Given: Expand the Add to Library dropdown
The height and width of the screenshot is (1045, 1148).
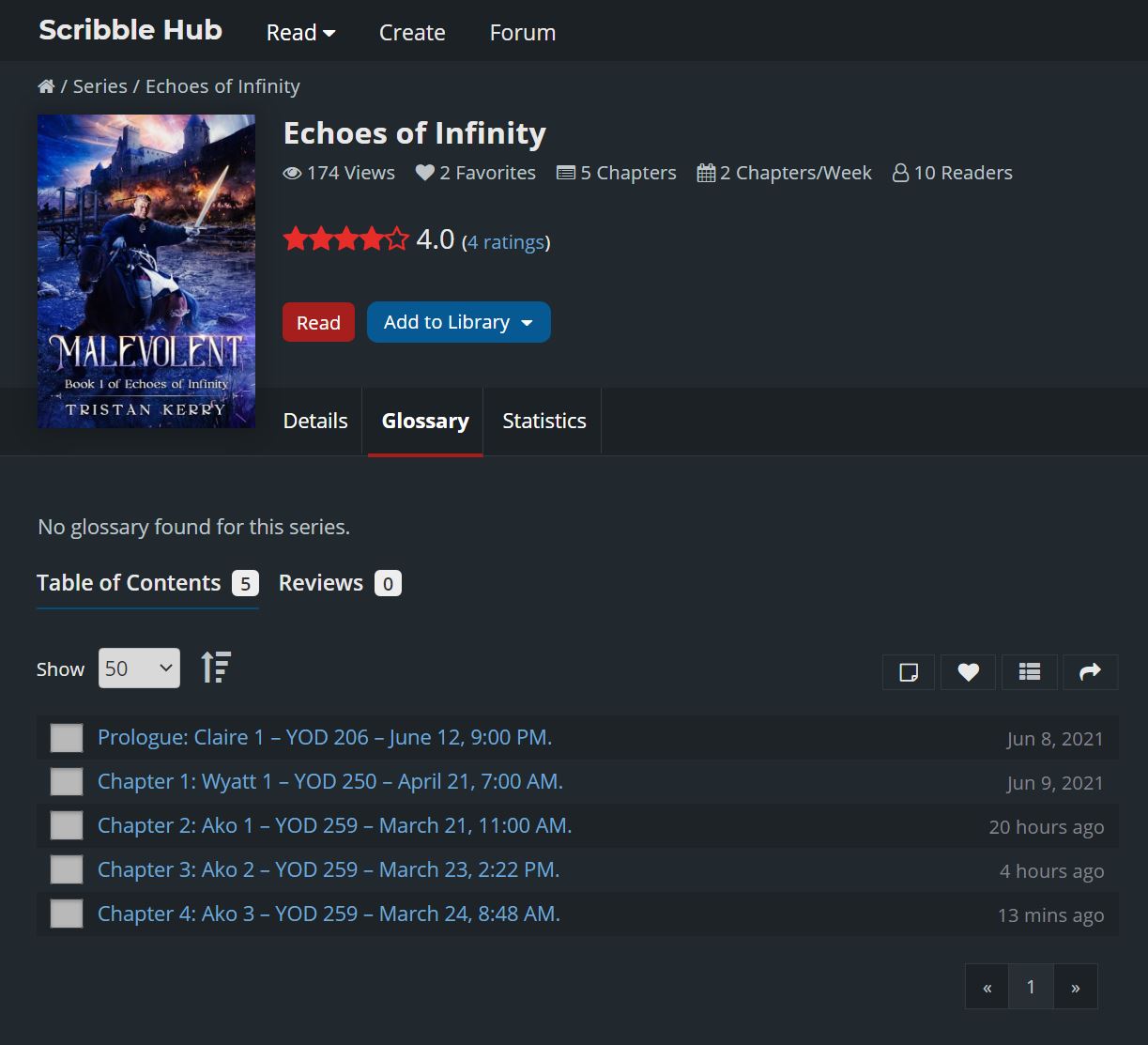Looking at the screenshot, I should click(x=458, y=322).
